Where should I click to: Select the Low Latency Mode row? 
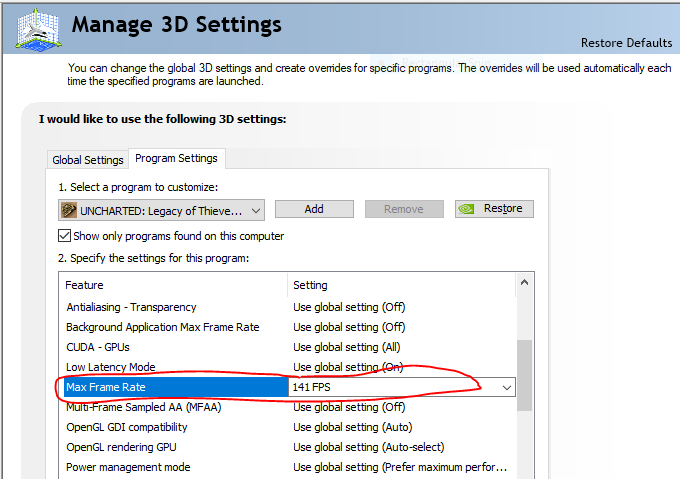coord(110,367)
